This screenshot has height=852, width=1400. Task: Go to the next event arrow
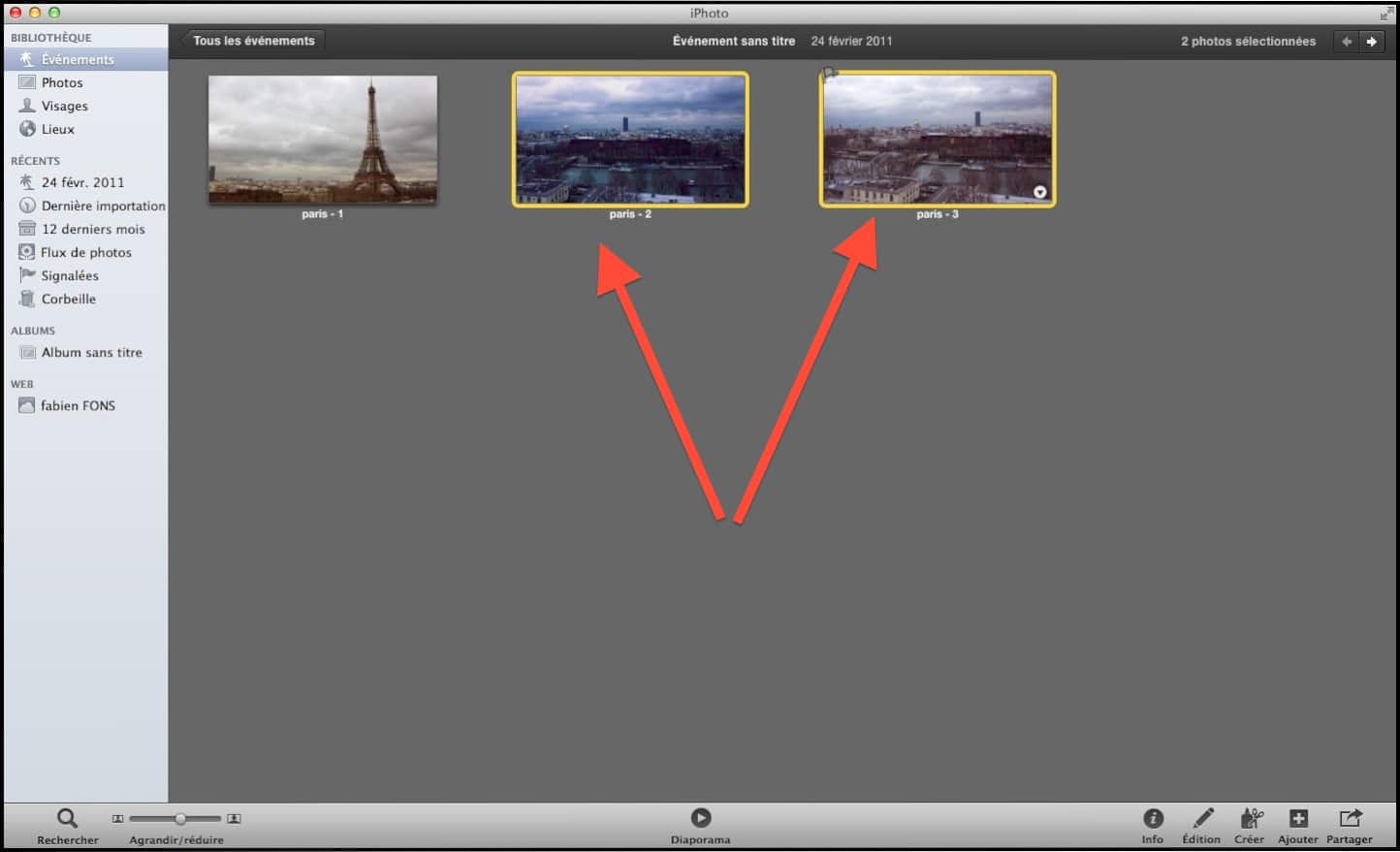[1371, 42]
